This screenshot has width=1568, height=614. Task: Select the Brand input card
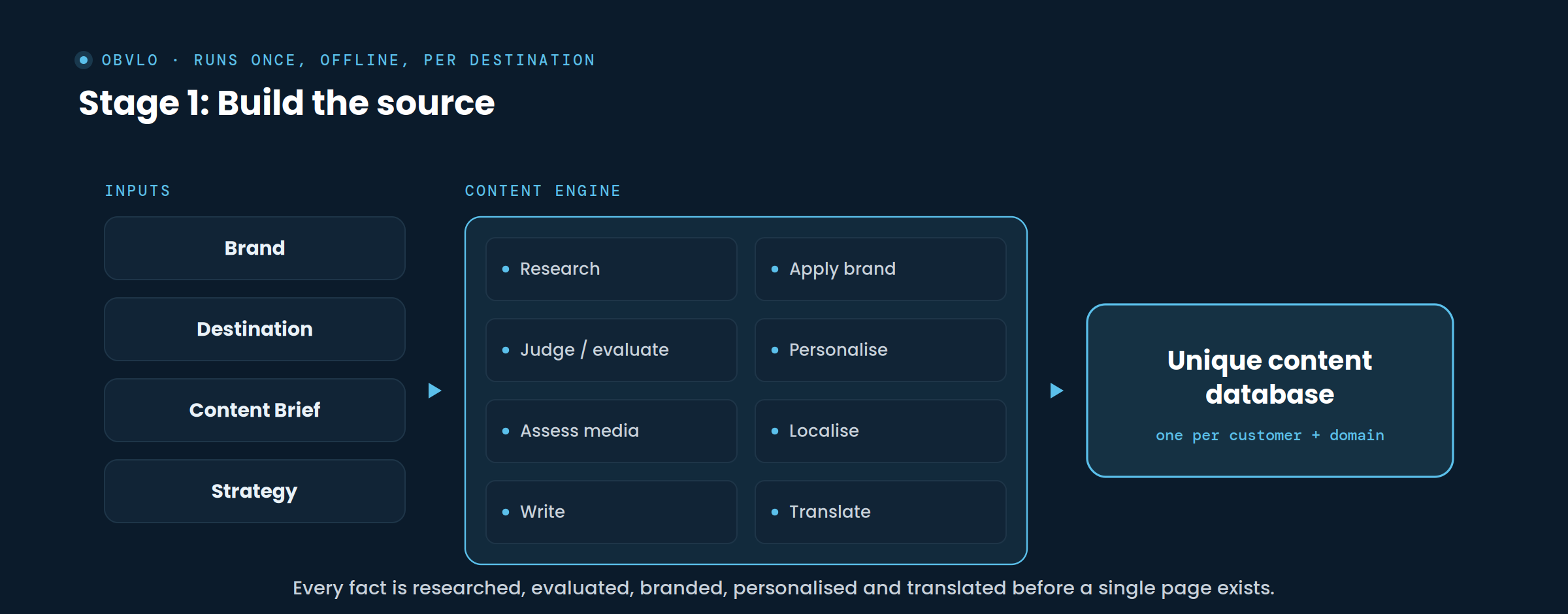pyautogui.click(x=255, y=248)
